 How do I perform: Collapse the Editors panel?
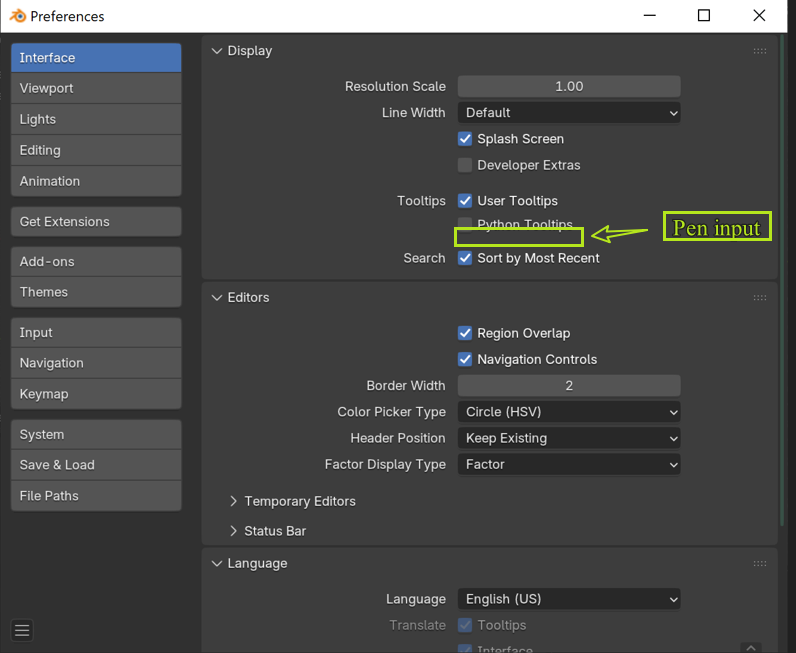[217, 298]
